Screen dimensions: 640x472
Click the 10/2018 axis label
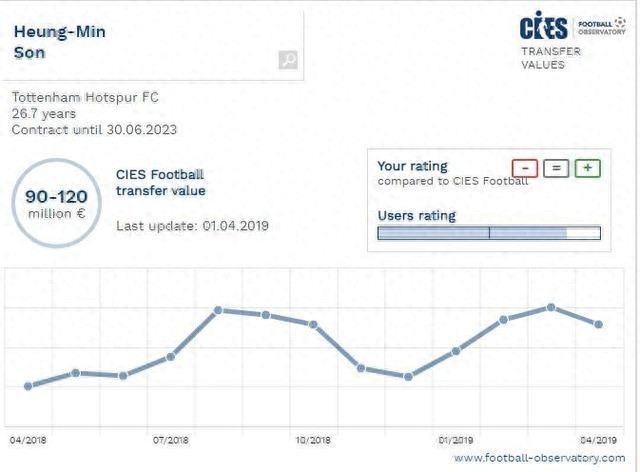click(x=313, y=440)
